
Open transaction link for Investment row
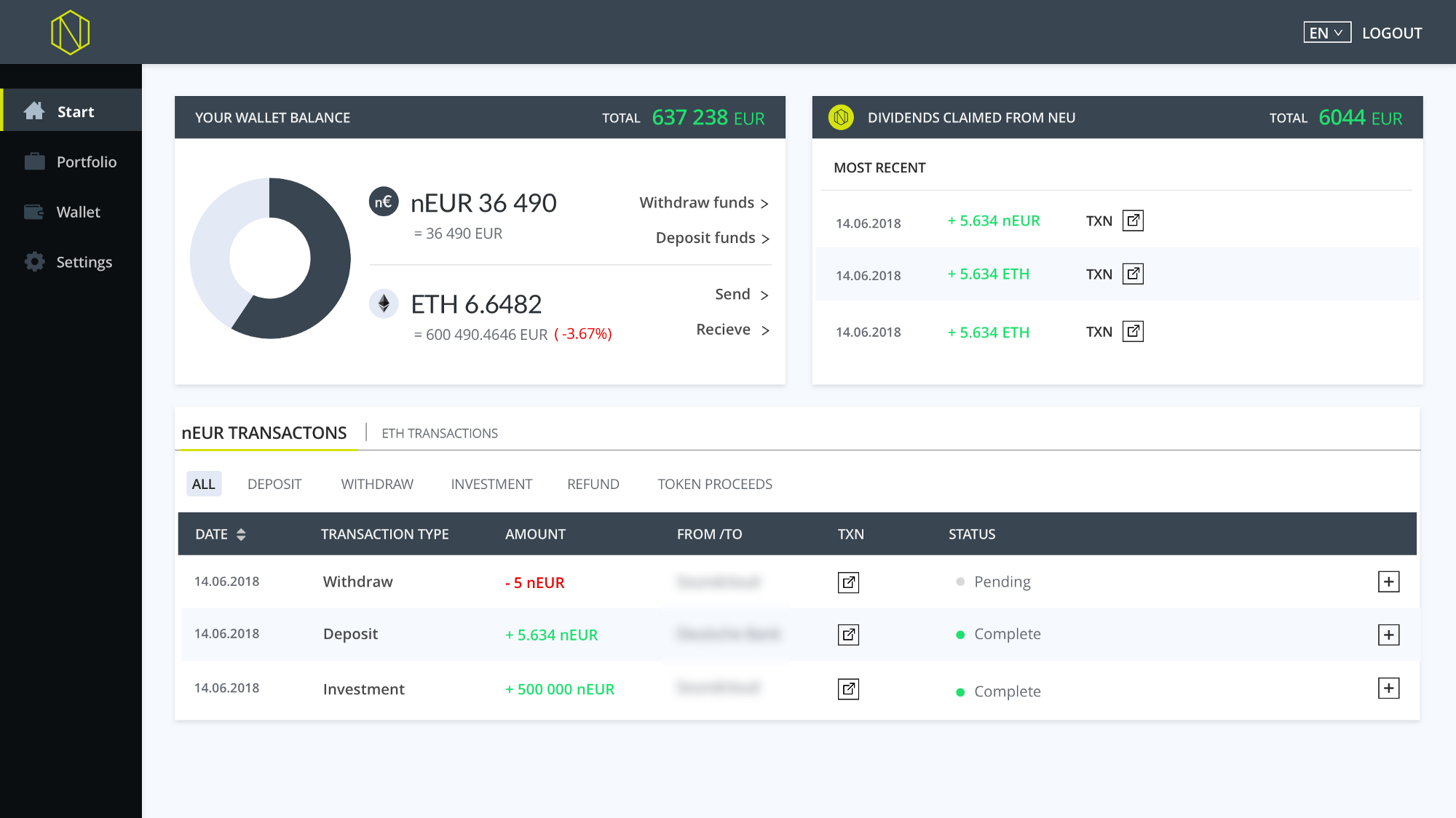pyautogui.click(x=848, y=689)
